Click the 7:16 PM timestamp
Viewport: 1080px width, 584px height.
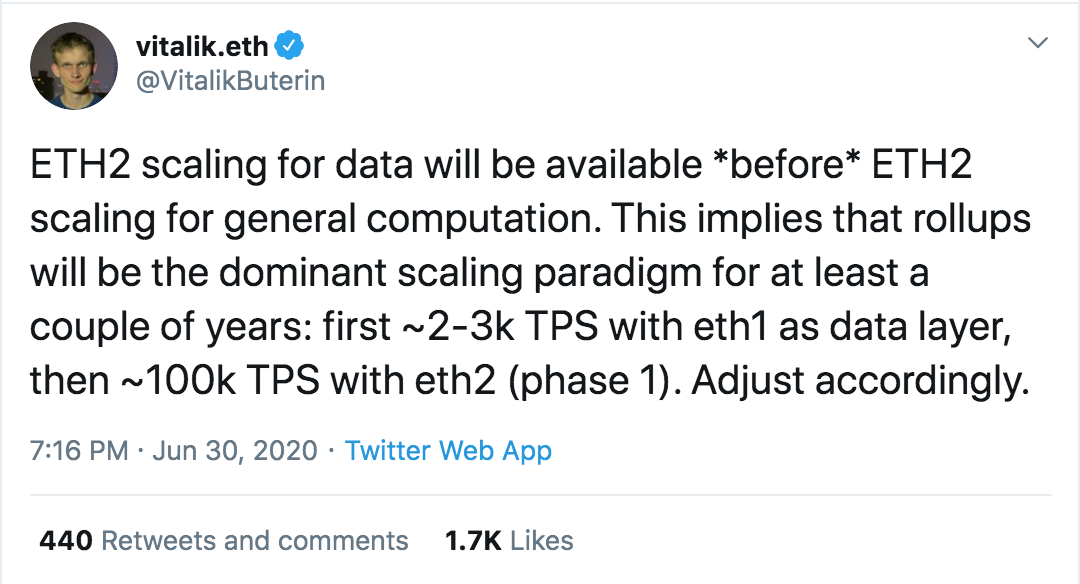[x=79, y=451]
